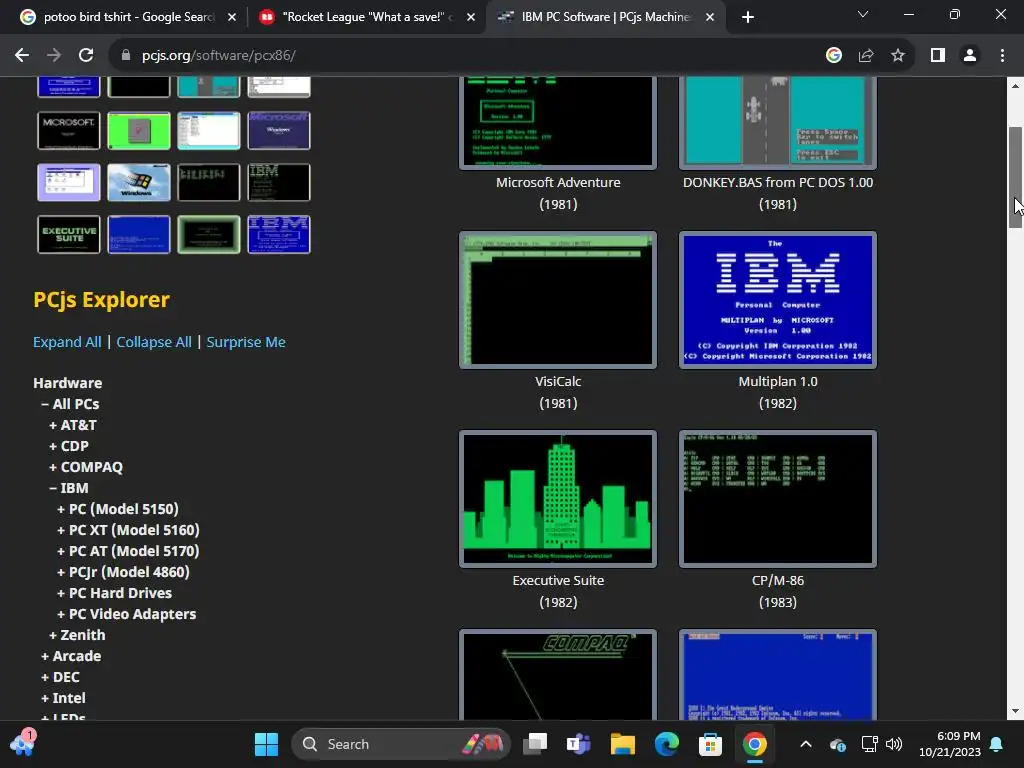The width and height of the screenshot is (1024, 768).
Task: Open Task View from the taskbar
Action: pos(535,744)
